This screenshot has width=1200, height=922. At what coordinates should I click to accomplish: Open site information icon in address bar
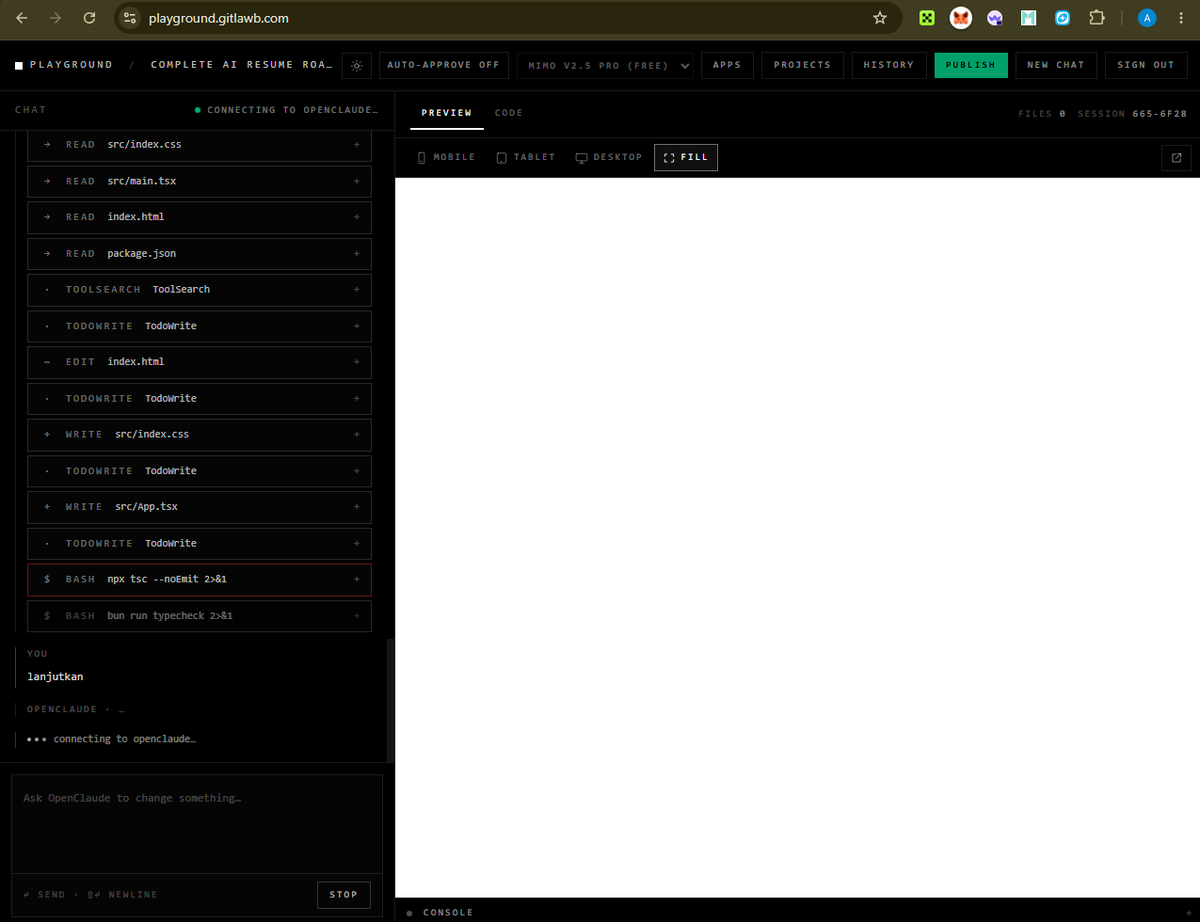click(129, 18)
